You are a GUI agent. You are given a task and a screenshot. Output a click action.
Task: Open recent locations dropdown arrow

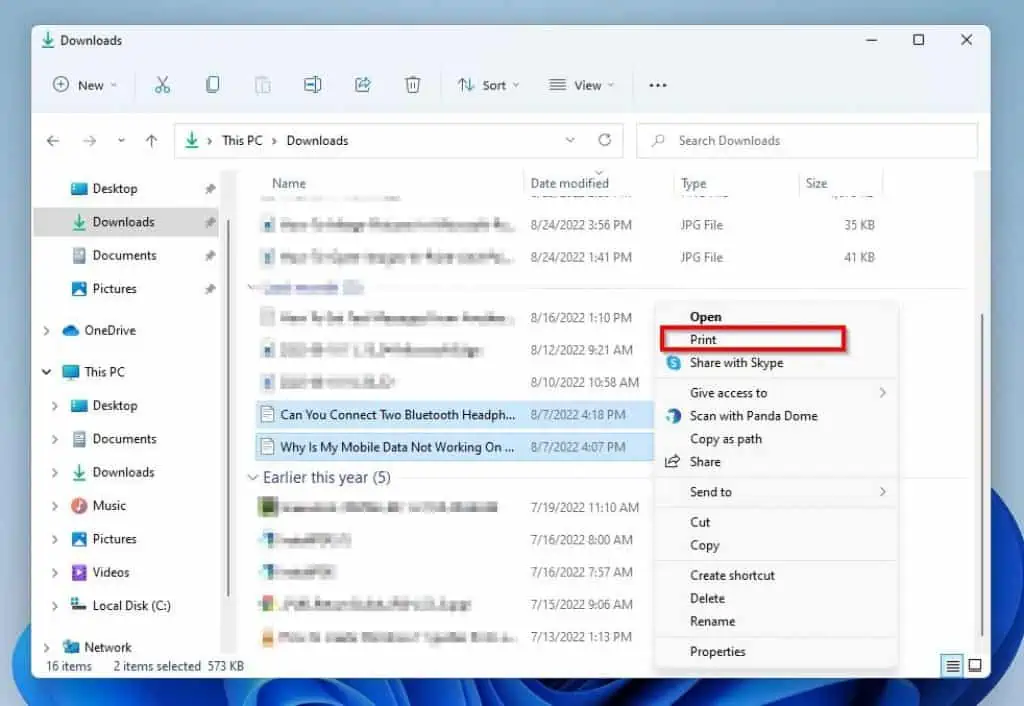coord(121,140)
